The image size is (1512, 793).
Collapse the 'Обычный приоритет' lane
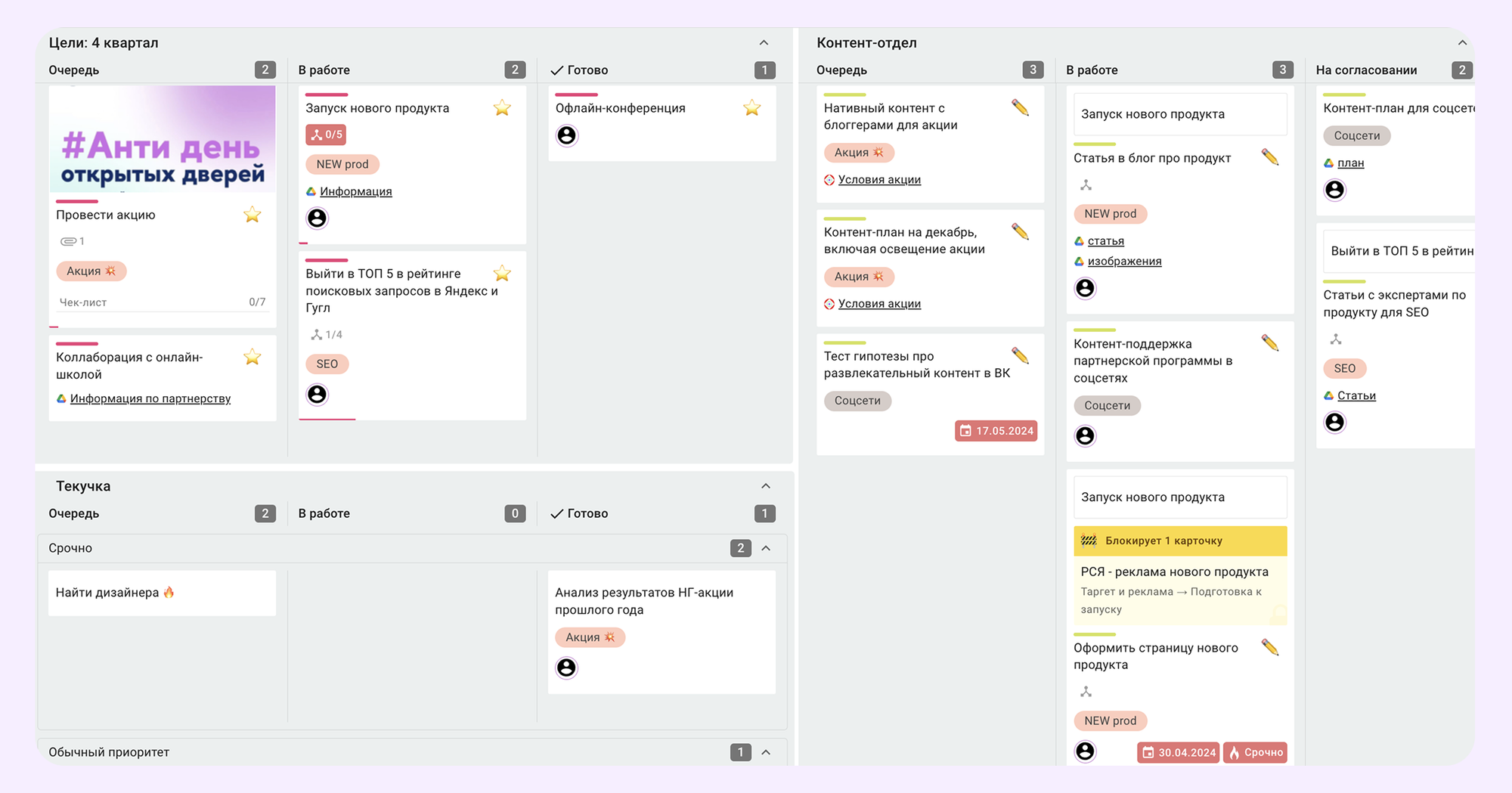point(766,752)
